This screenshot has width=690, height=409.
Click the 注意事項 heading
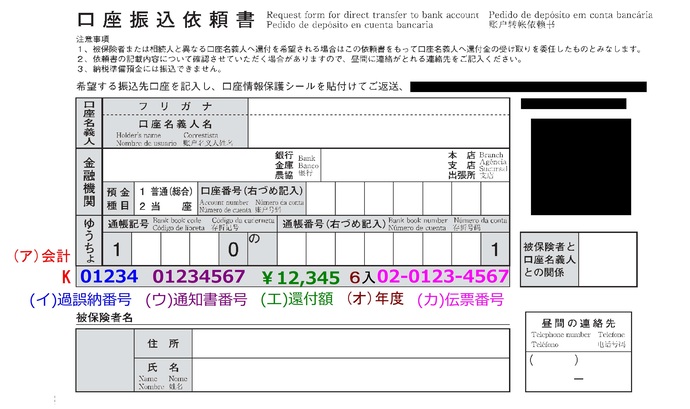click(x=93, y=39)
